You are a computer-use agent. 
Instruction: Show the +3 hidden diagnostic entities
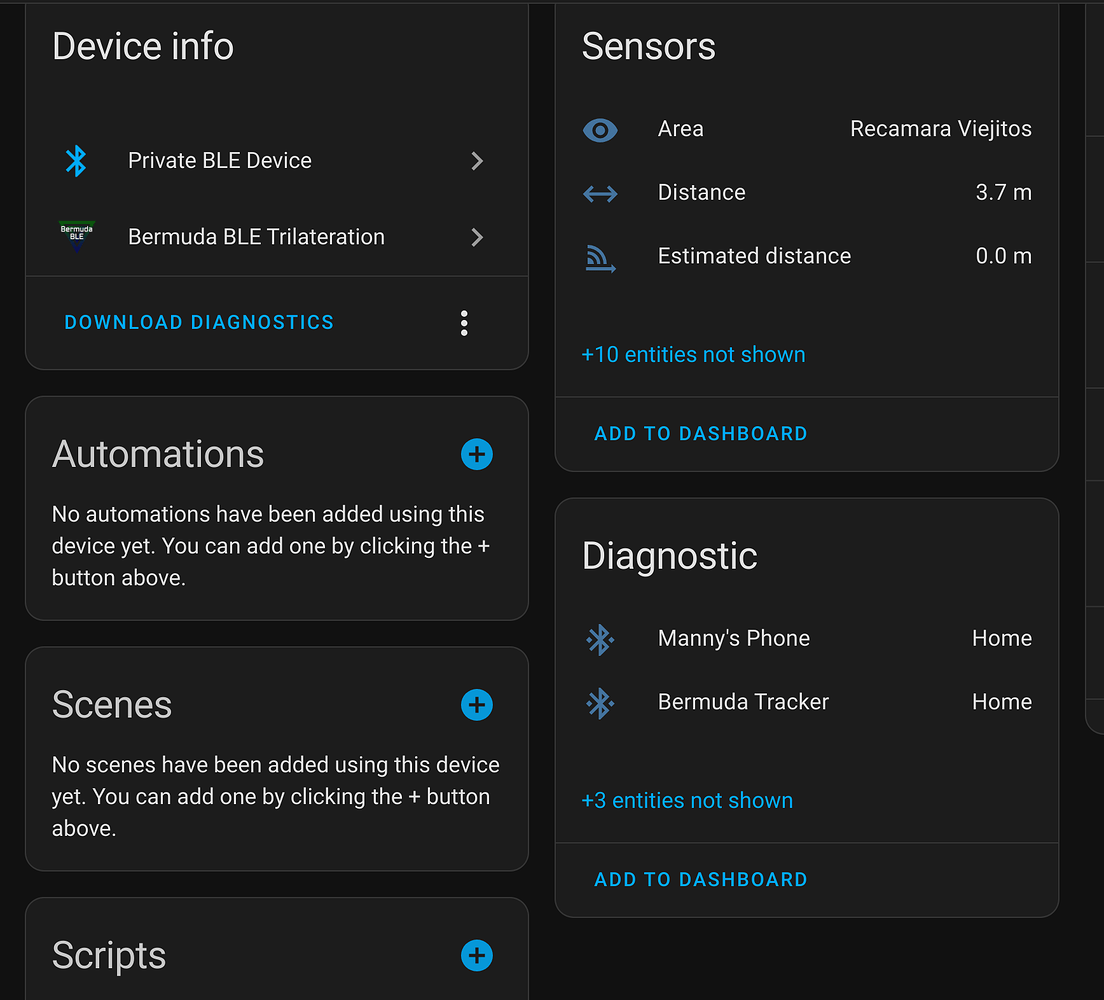coord(687,801)
